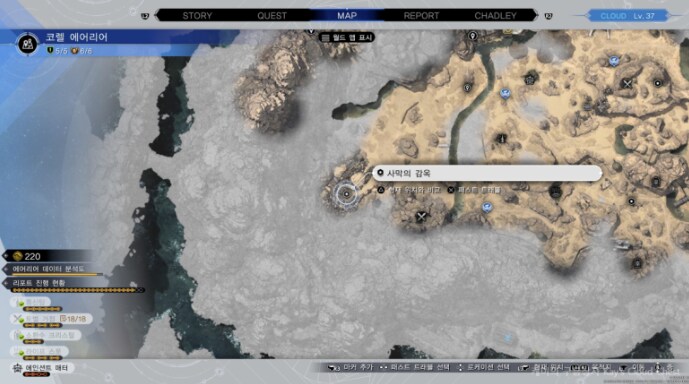Toggle the 토벌 거점 18/18 checked entry
689x384 pixels.
point(51,319)
